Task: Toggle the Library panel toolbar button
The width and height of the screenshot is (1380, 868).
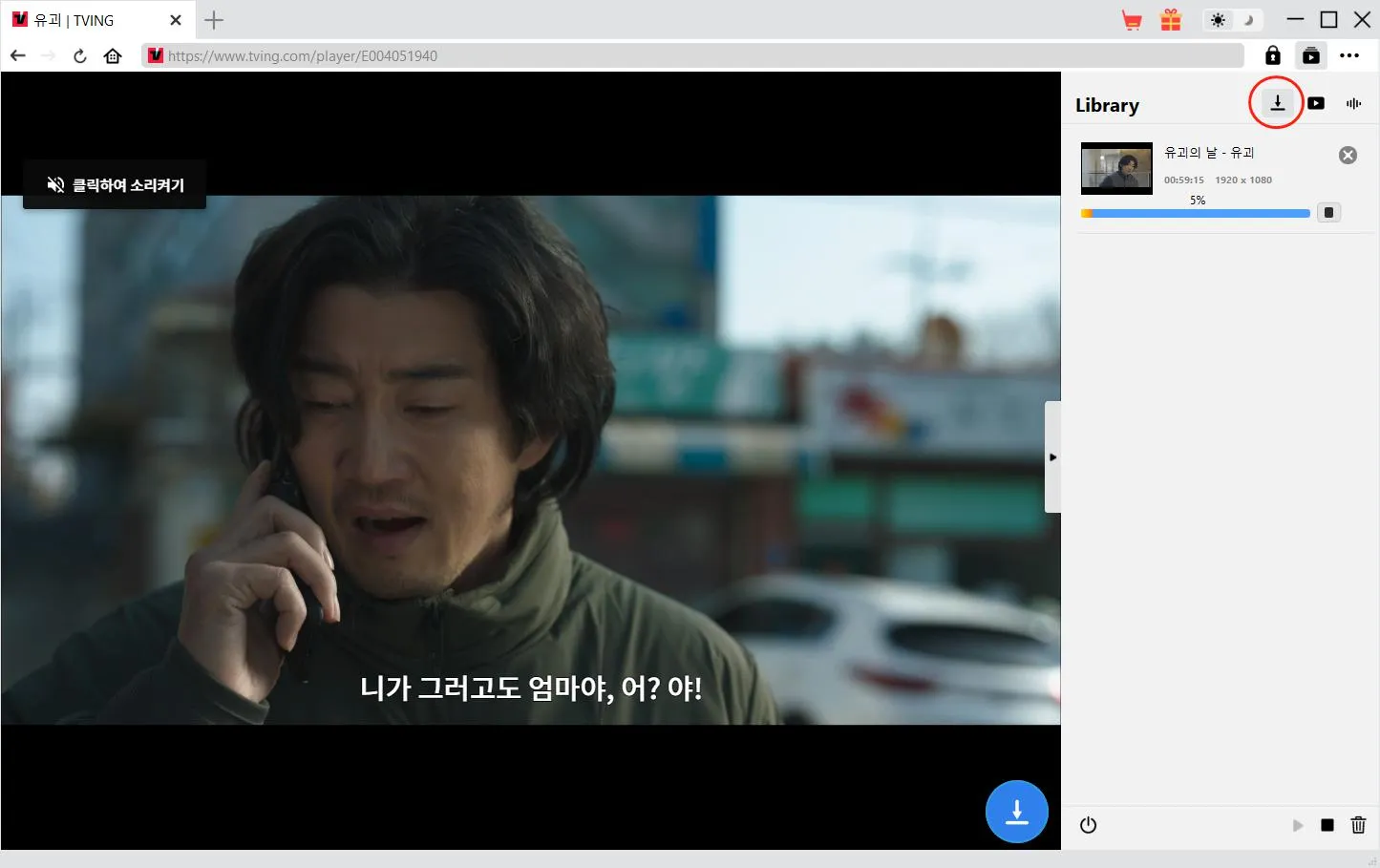Action: coord(1311,55)
